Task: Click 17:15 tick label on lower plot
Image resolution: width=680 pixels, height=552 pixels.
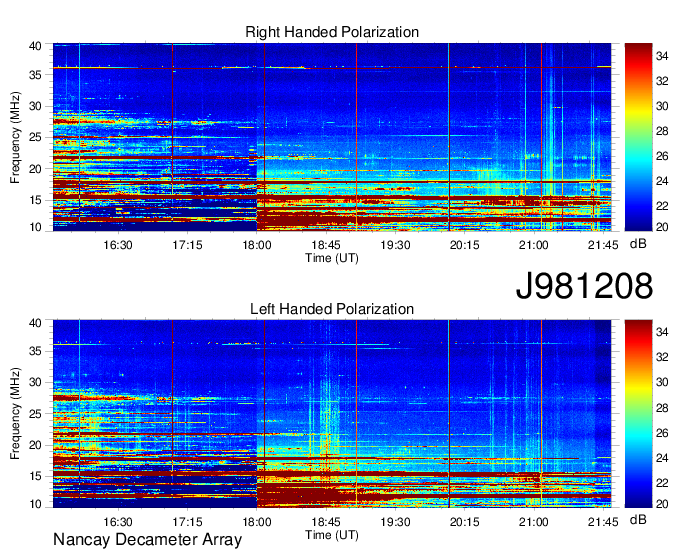Action: point(187,522)
